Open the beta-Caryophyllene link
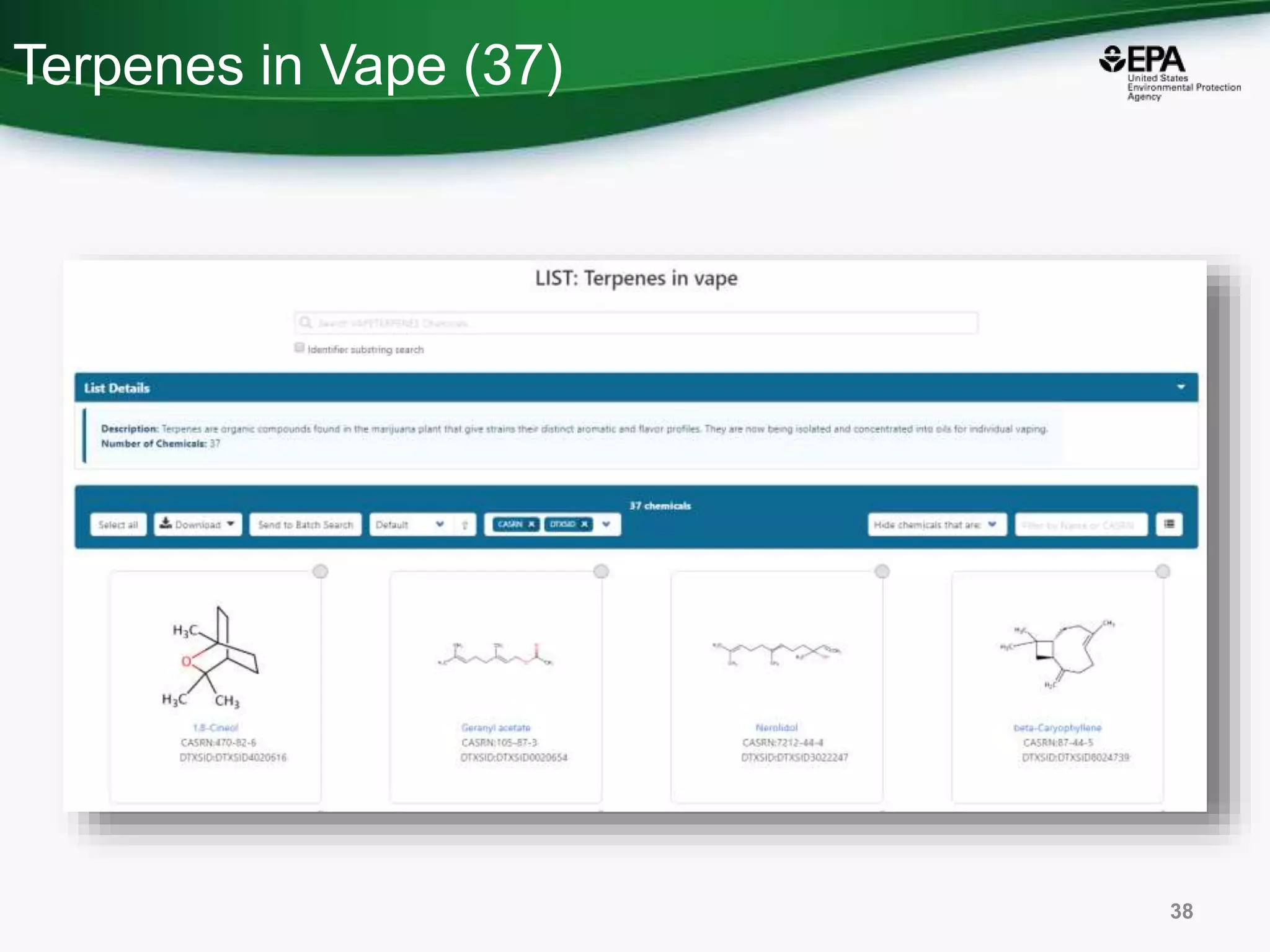Screen dimensions: 1270x952 click(x=1057, y=728)
